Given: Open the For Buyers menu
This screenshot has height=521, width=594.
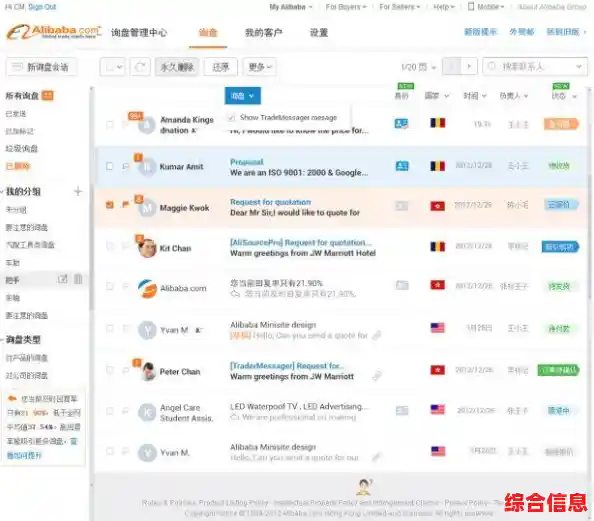Looking at the screenshot, I should (346, 7).
